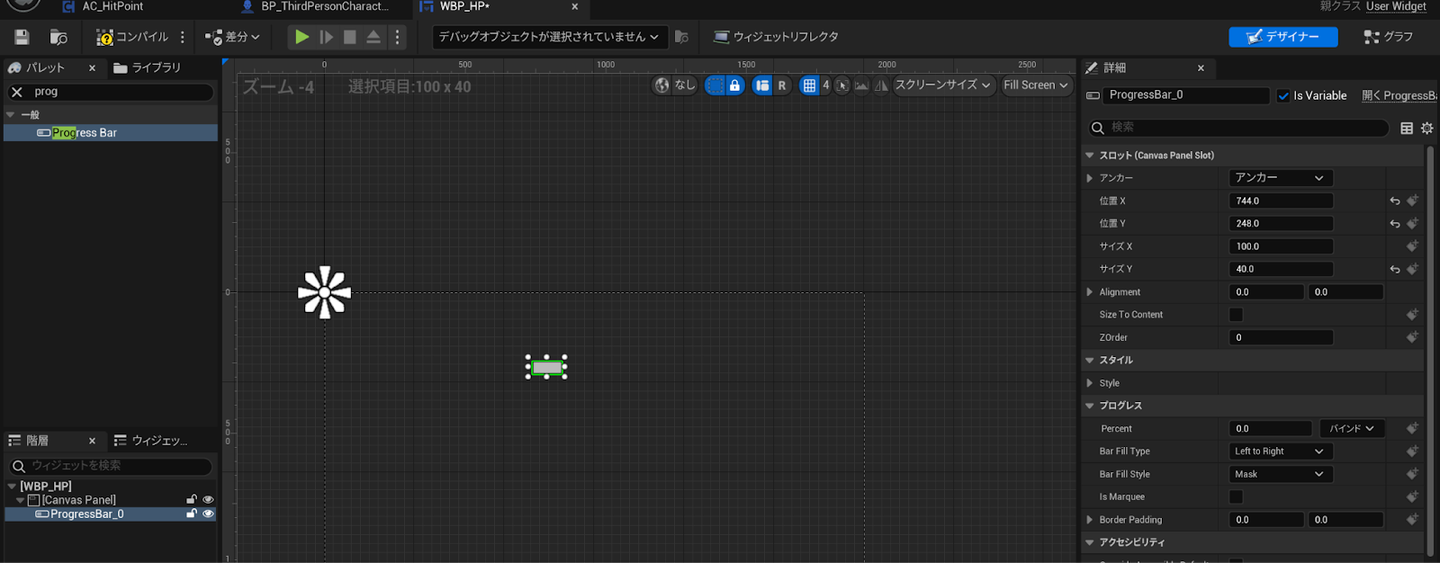Image resolution: width=1440 pixels, height=563 pixels.
Task: Click the Stop simulation icon
Action: (350, 37)
